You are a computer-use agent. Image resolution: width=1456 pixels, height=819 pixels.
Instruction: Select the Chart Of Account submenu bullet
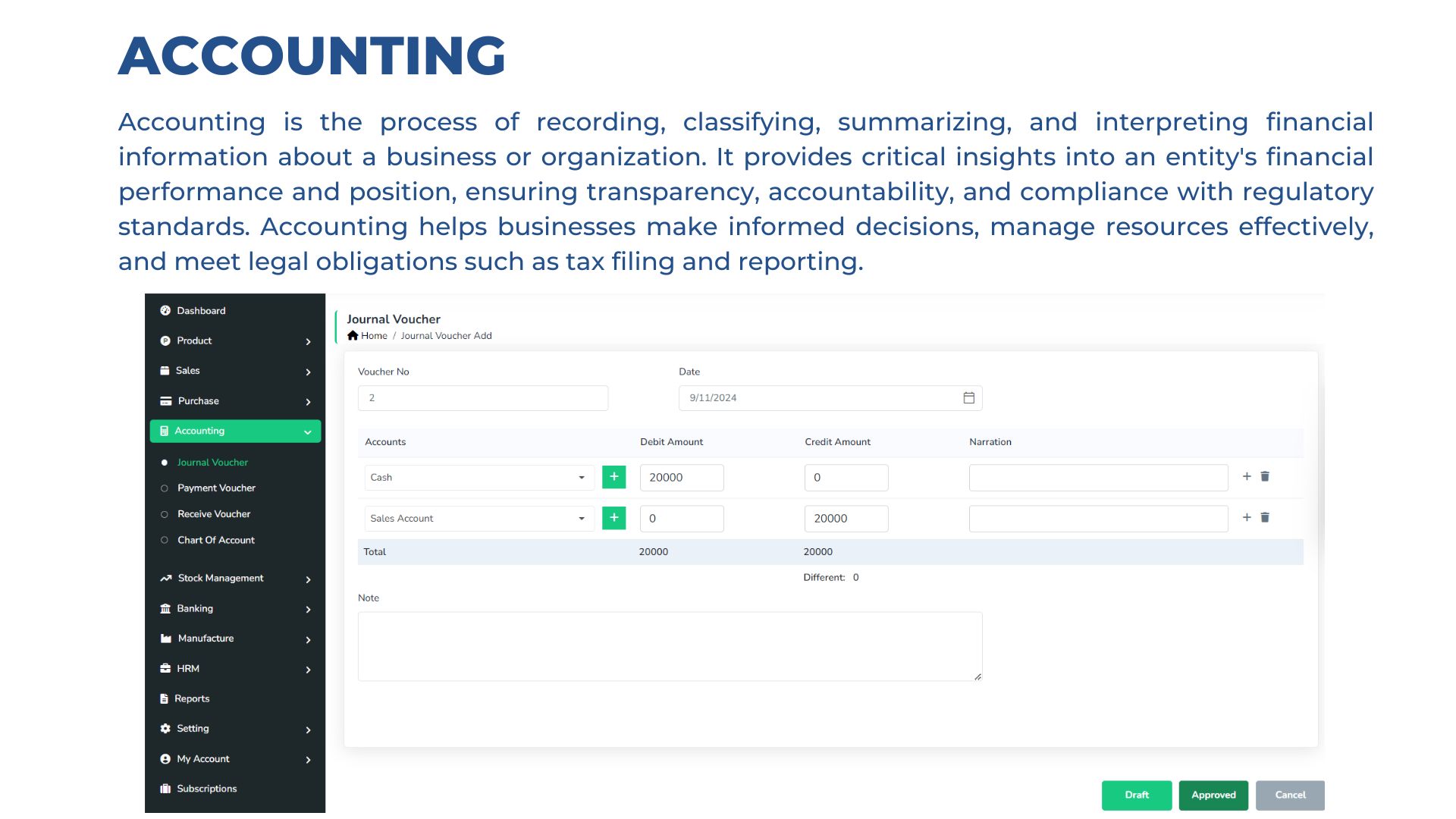(165, 540)
